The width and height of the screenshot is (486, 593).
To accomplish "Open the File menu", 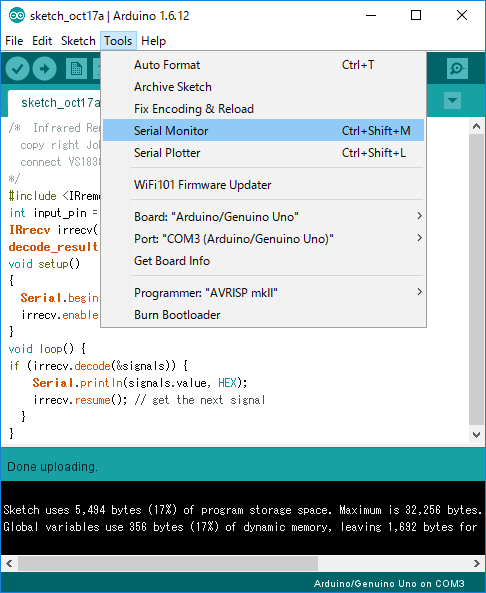I will (14, 41).
